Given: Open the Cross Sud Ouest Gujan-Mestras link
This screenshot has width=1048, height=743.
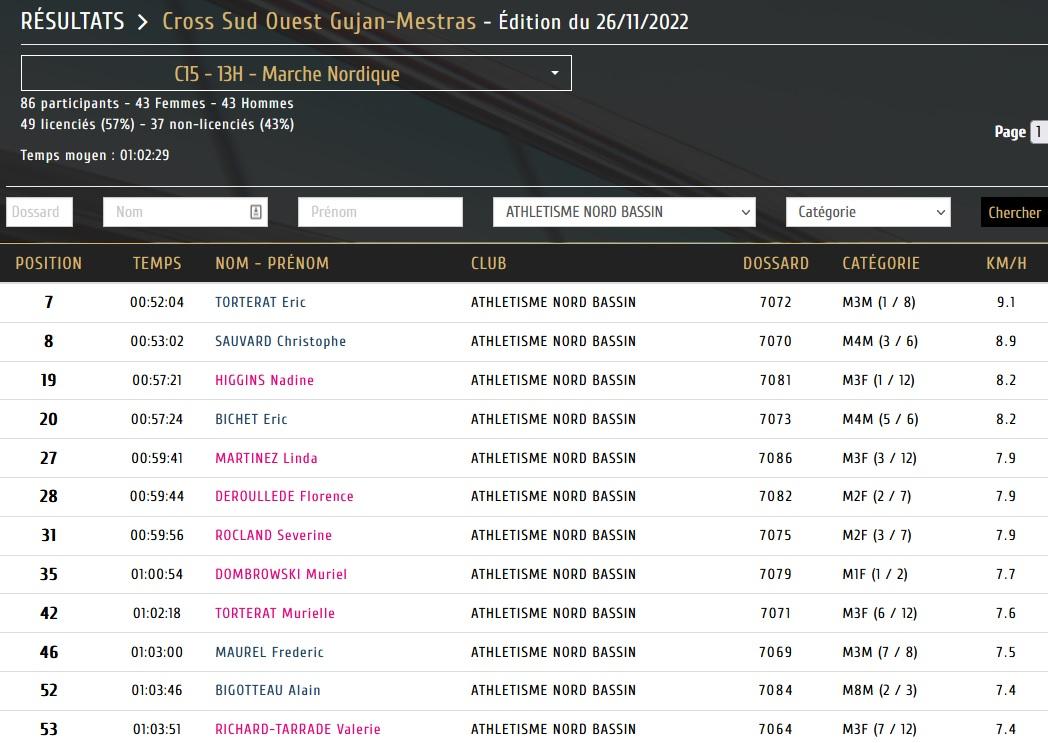Looking at the screenshot, I should (x=319, y=21).
